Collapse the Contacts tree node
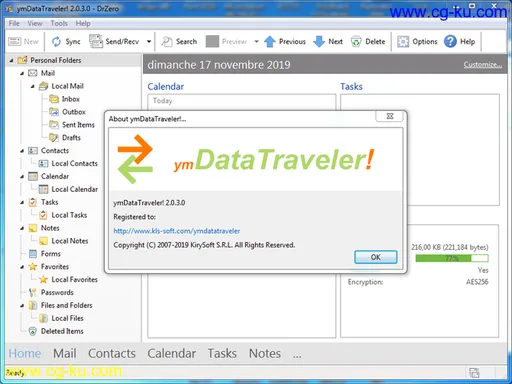This screenshot has width=512, height=384. coord(22,151)
